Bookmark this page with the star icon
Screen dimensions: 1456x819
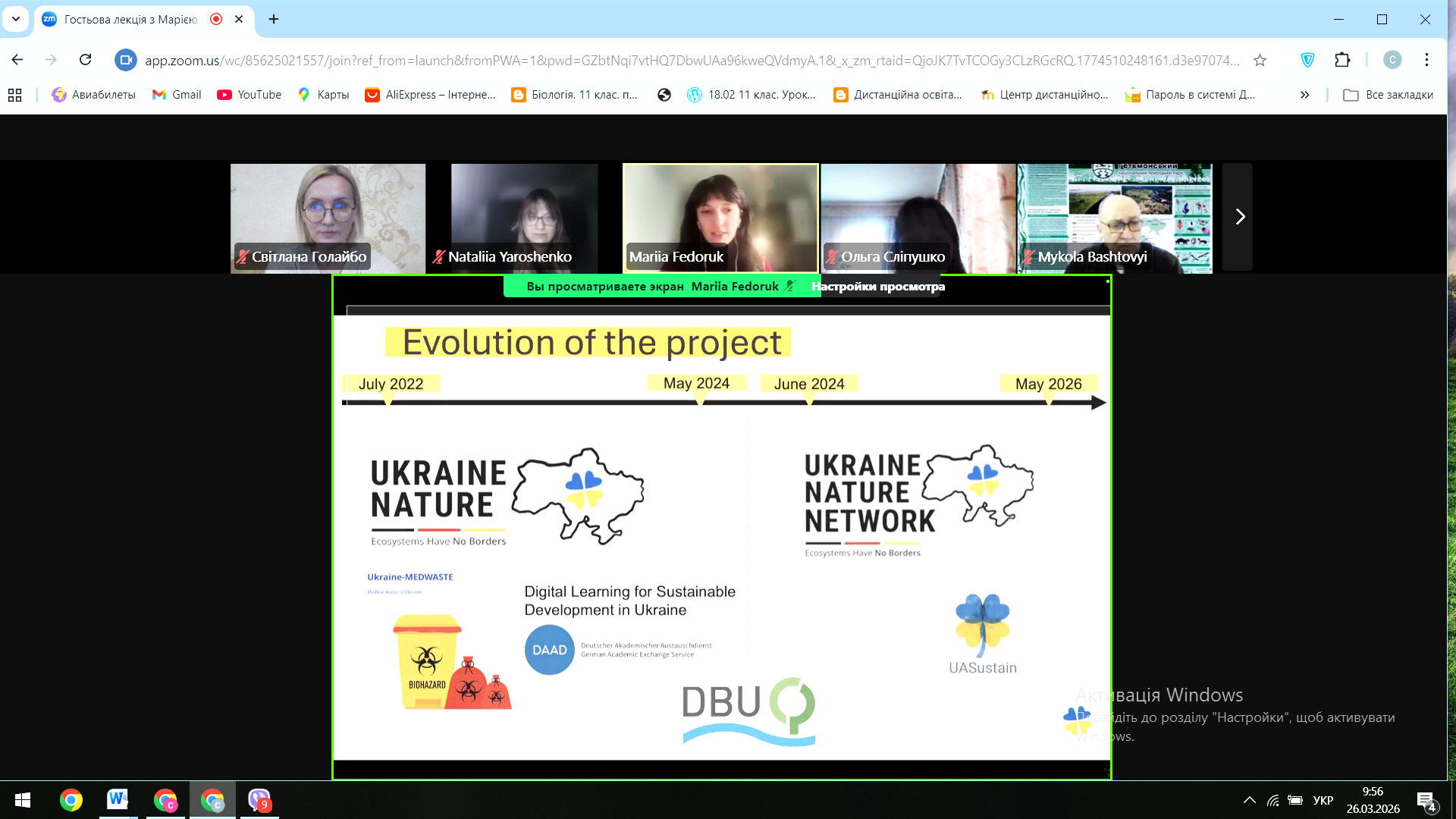1260,60
